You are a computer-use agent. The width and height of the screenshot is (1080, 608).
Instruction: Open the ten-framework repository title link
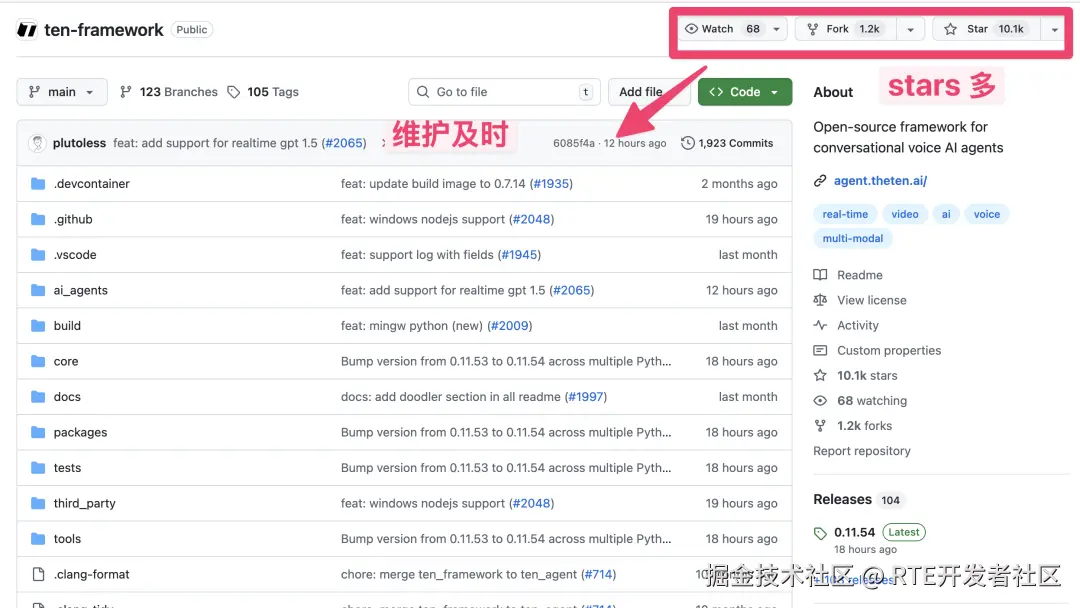(x=104, y=30)
